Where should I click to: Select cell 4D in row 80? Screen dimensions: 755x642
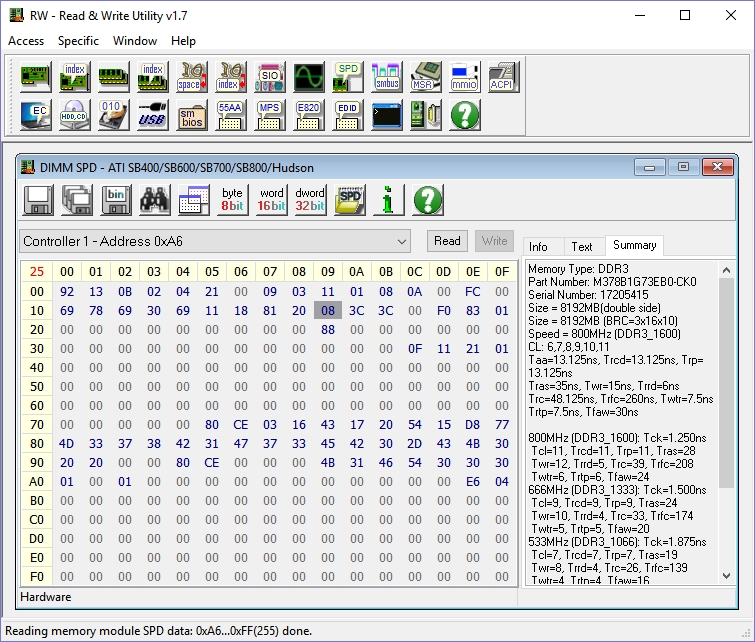[67, 444]
